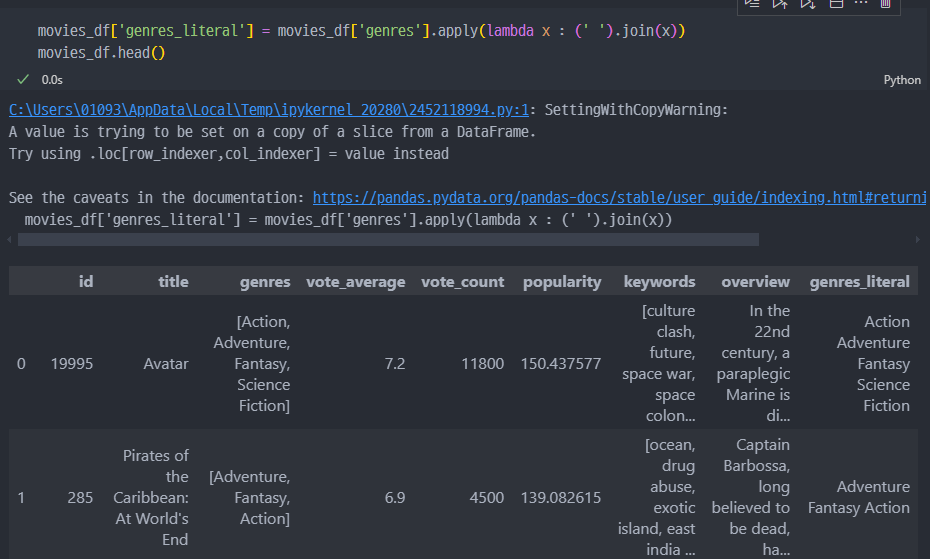This screenshot has height=559, width=930.
Task: Click Execute Cell and Below icon
Action: click(x=808, y=4)
